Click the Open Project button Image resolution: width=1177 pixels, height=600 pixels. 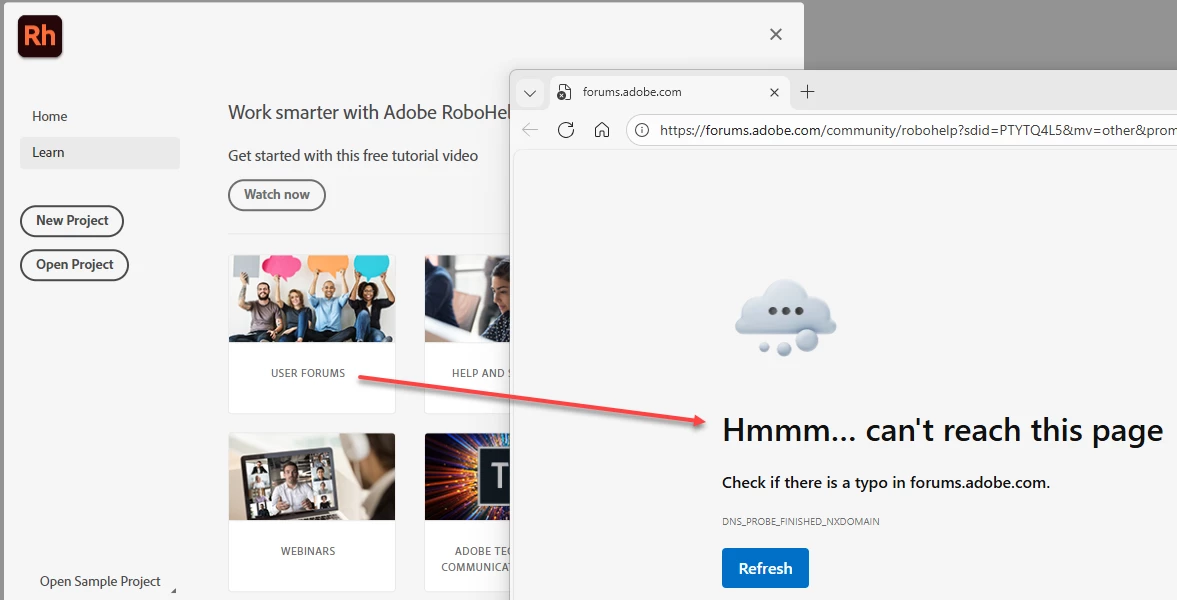tap(74, 265)
